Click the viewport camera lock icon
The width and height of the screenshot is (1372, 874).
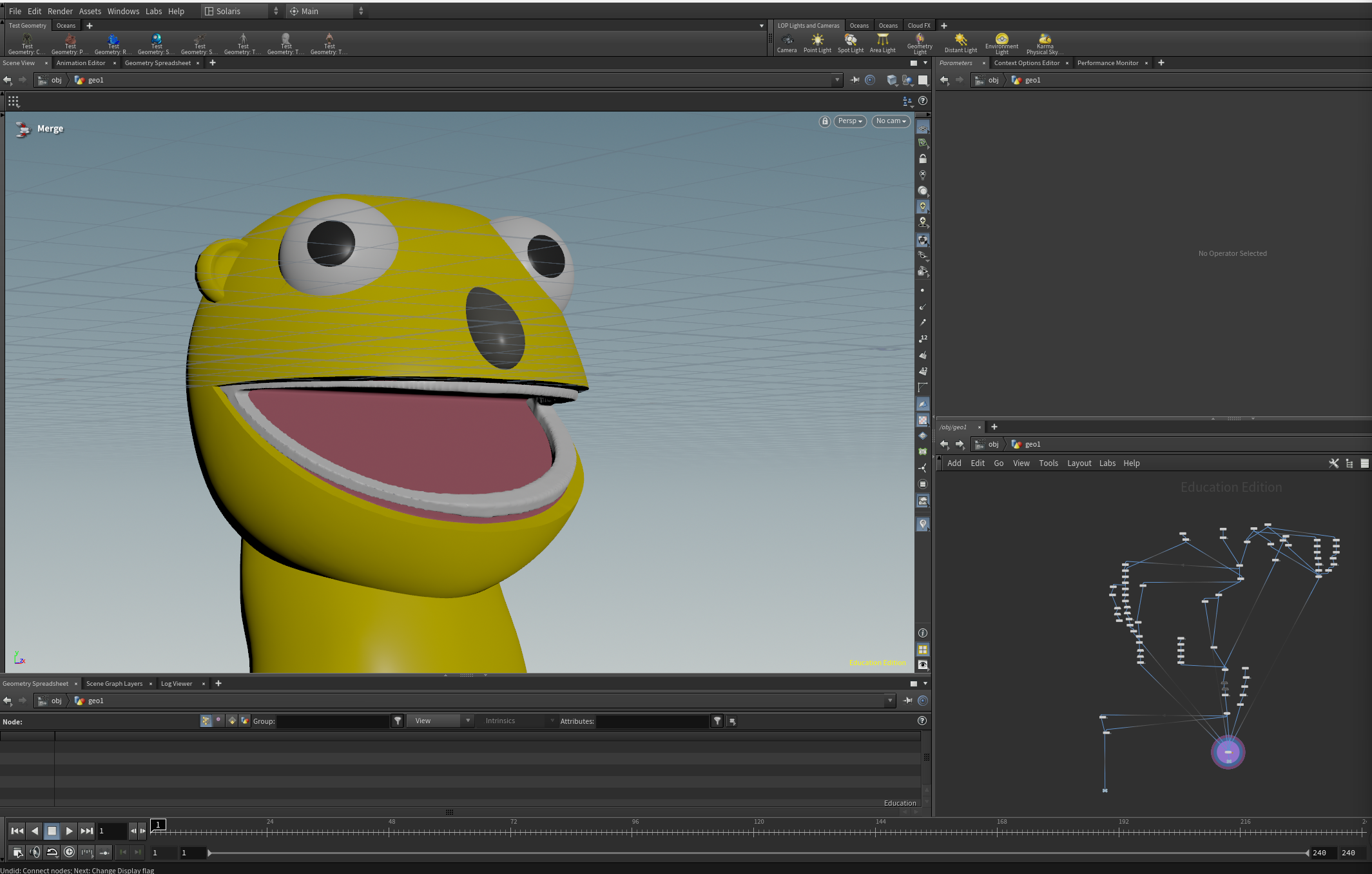[x=824, y=121]
